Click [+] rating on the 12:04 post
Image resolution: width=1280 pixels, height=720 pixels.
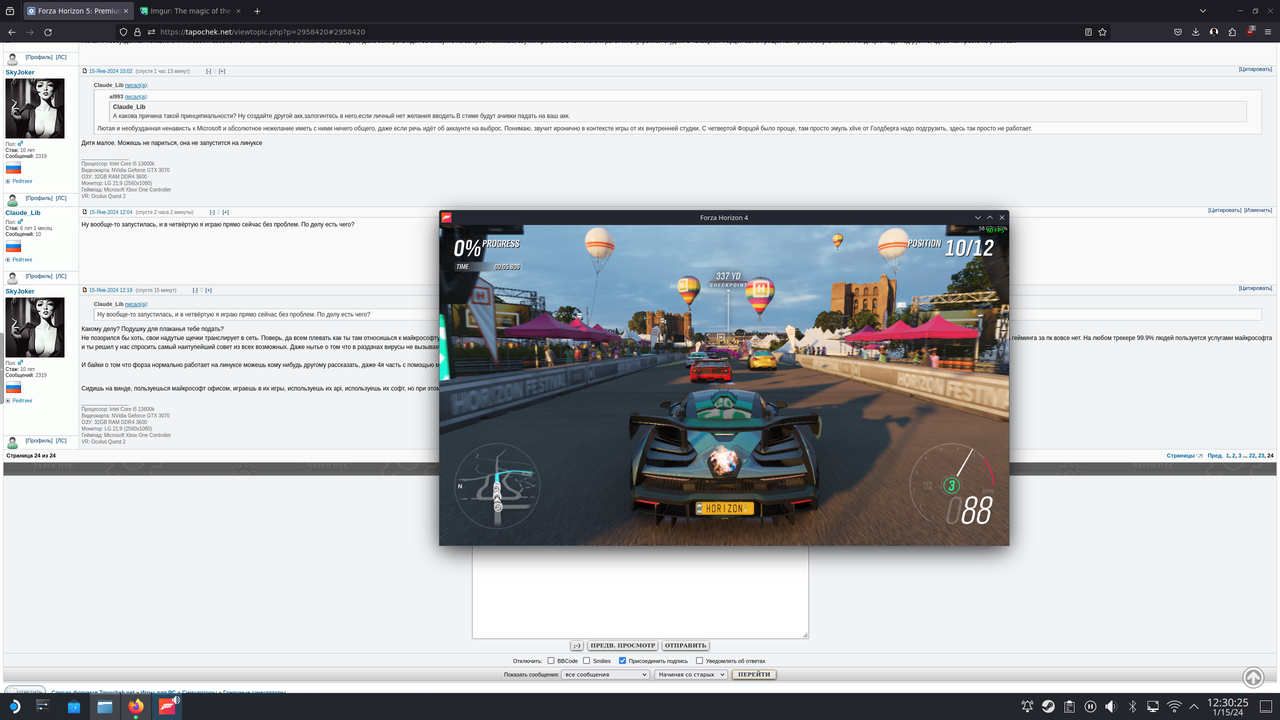(x=226, y=212)
